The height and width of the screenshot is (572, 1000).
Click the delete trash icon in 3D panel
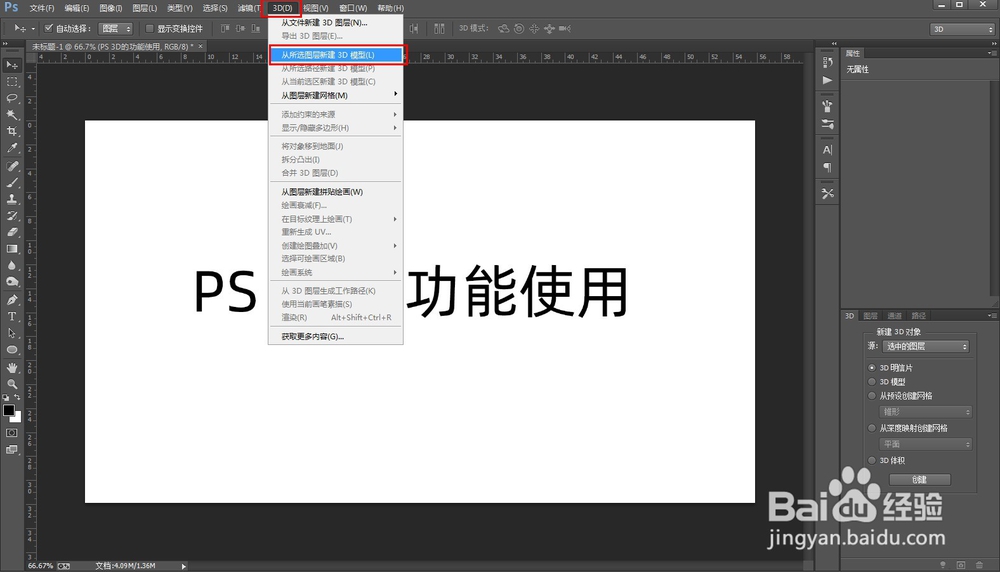click(980, 565)
